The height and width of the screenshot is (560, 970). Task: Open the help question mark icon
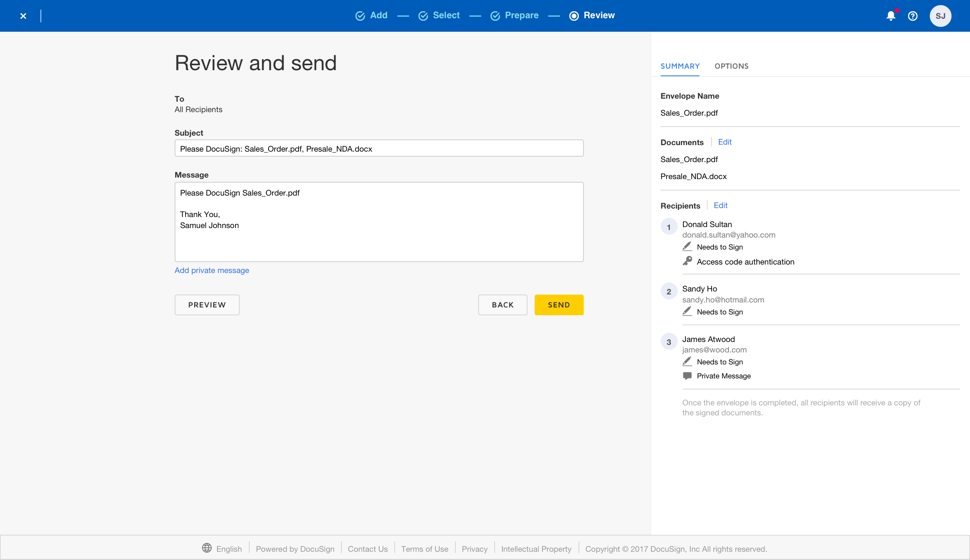click(912, 16)
